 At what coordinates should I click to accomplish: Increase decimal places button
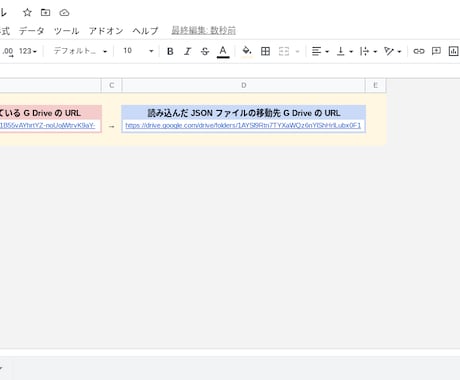[8, 51]
